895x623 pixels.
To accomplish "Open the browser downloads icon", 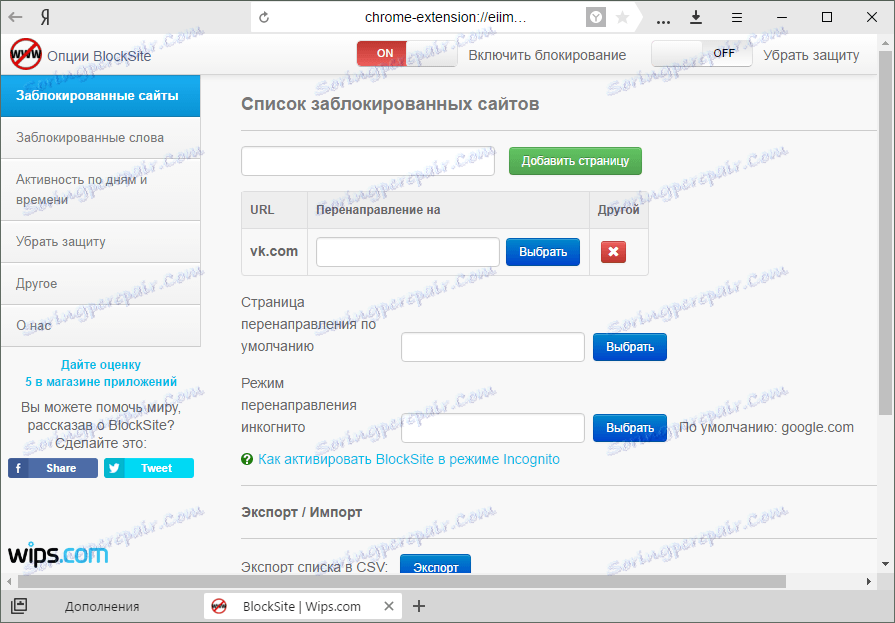I will pyautogui.click(x=696, y=17).
